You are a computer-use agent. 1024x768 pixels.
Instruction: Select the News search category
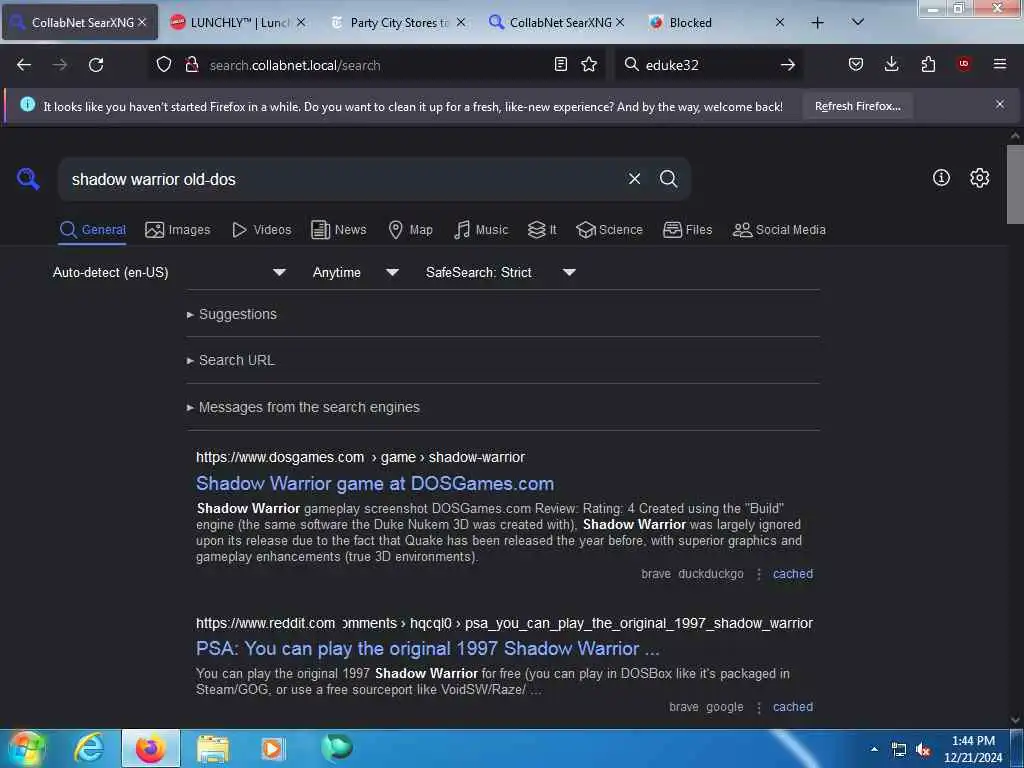tap(338, 230)
